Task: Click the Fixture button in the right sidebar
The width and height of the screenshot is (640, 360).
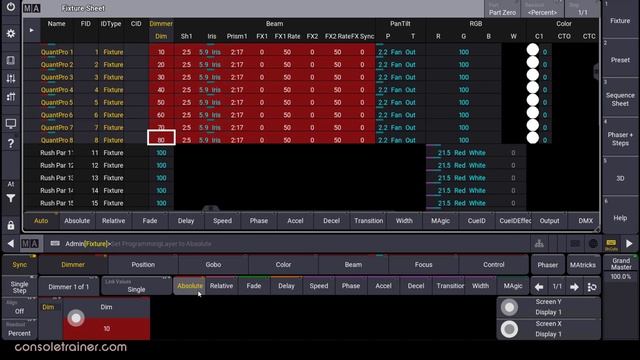Action: click(x=620, y=20)
